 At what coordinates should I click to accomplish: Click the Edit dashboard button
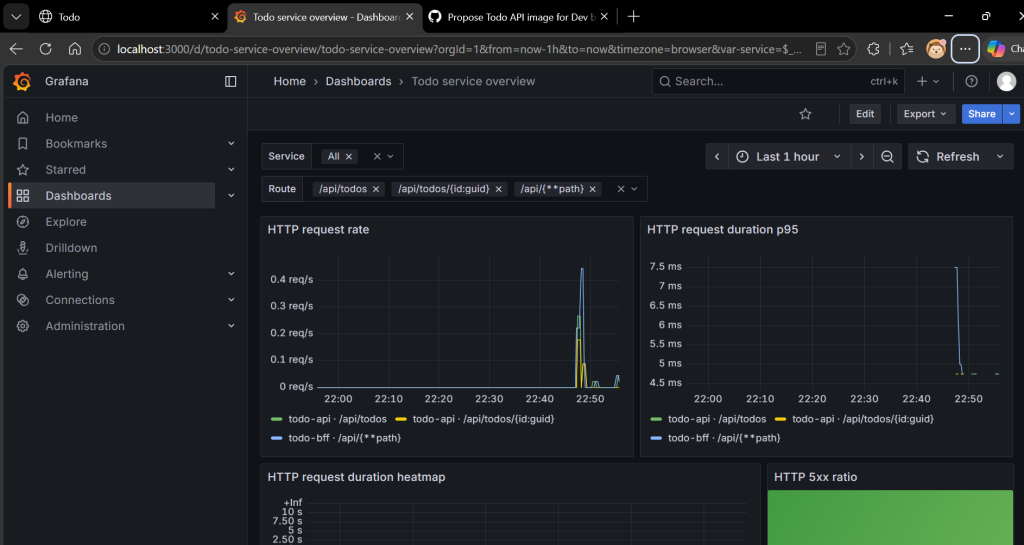pos(865,114)
